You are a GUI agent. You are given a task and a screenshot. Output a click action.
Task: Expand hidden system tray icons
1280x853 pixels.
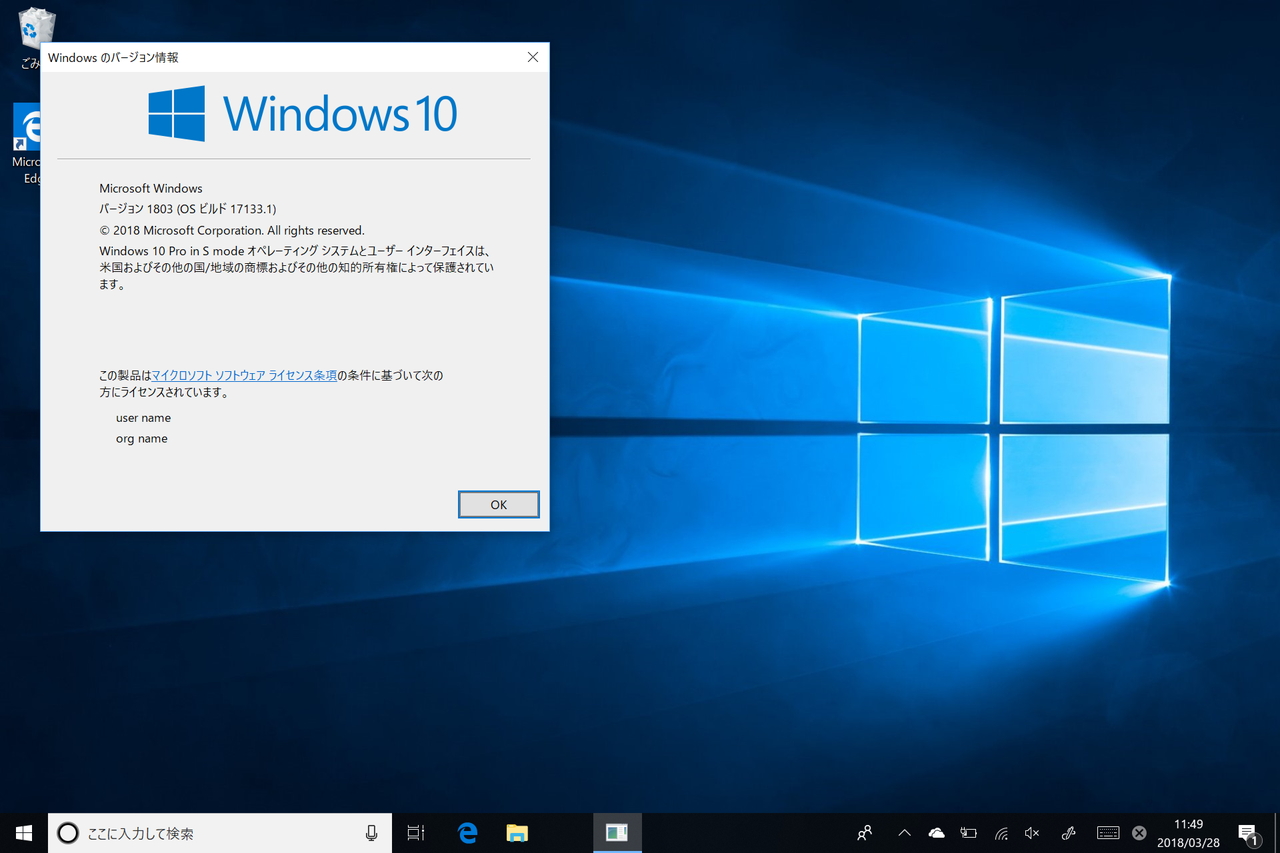click(x=903, y=832)
